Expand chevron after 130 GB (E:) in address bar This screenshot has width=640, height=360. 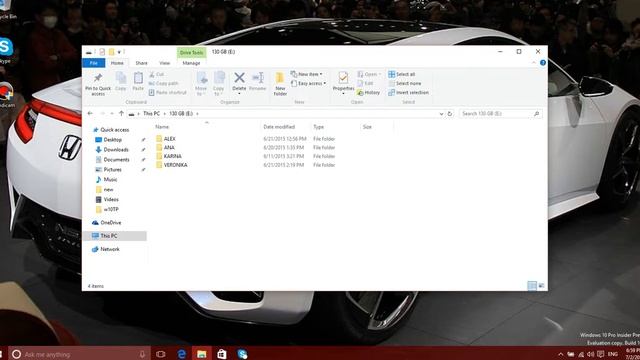point(197,113)
